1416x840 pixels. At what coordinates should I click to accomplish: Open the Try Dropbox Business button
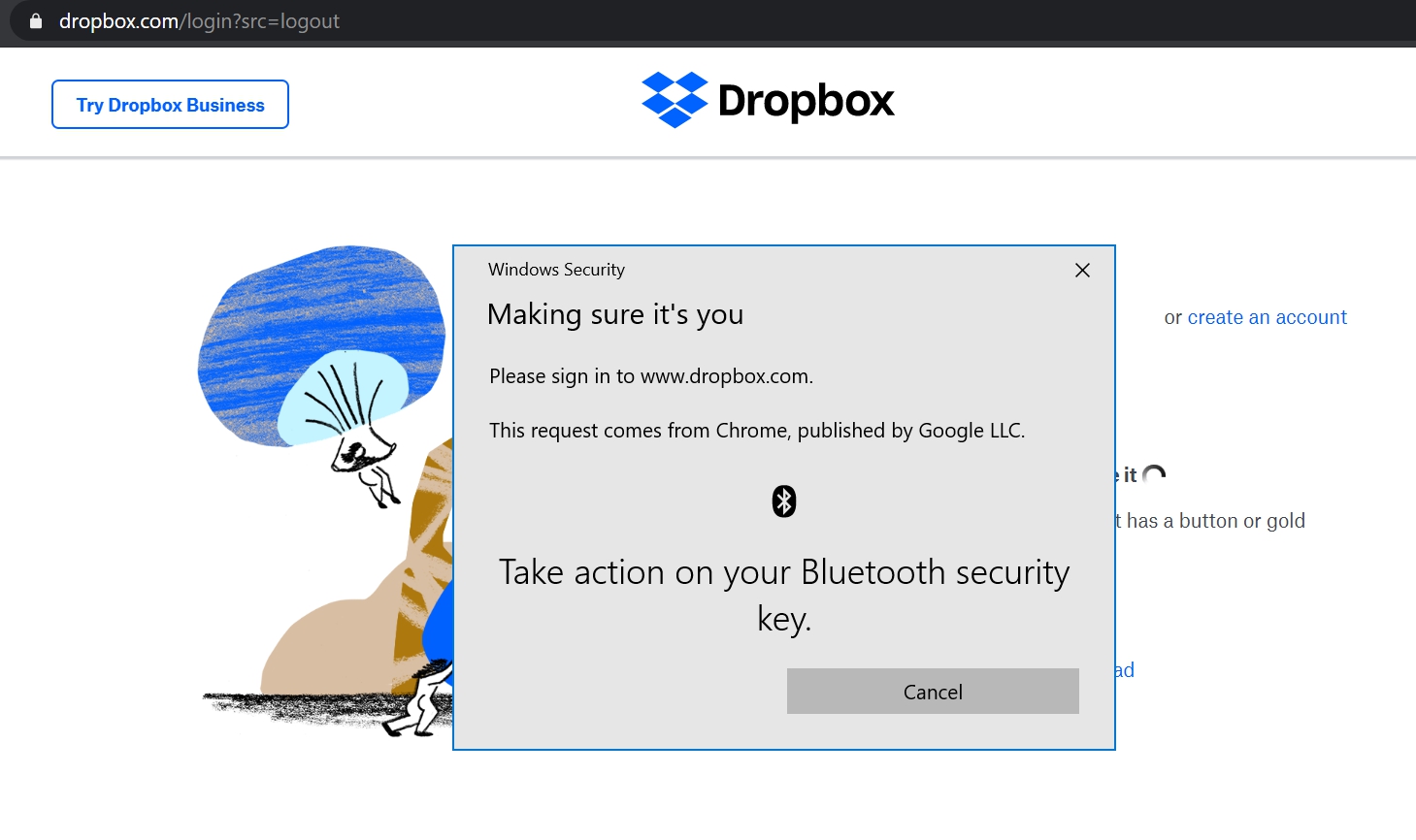pos(170,105)
